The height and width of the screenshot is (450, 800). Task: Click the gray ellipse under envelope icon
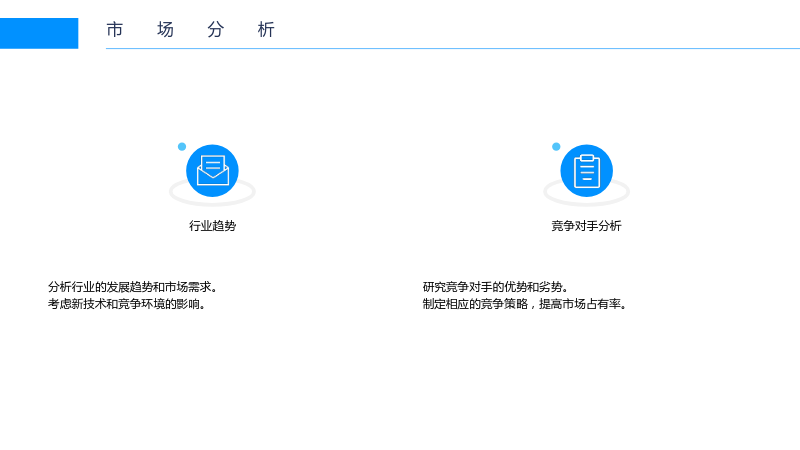point(212,193)
